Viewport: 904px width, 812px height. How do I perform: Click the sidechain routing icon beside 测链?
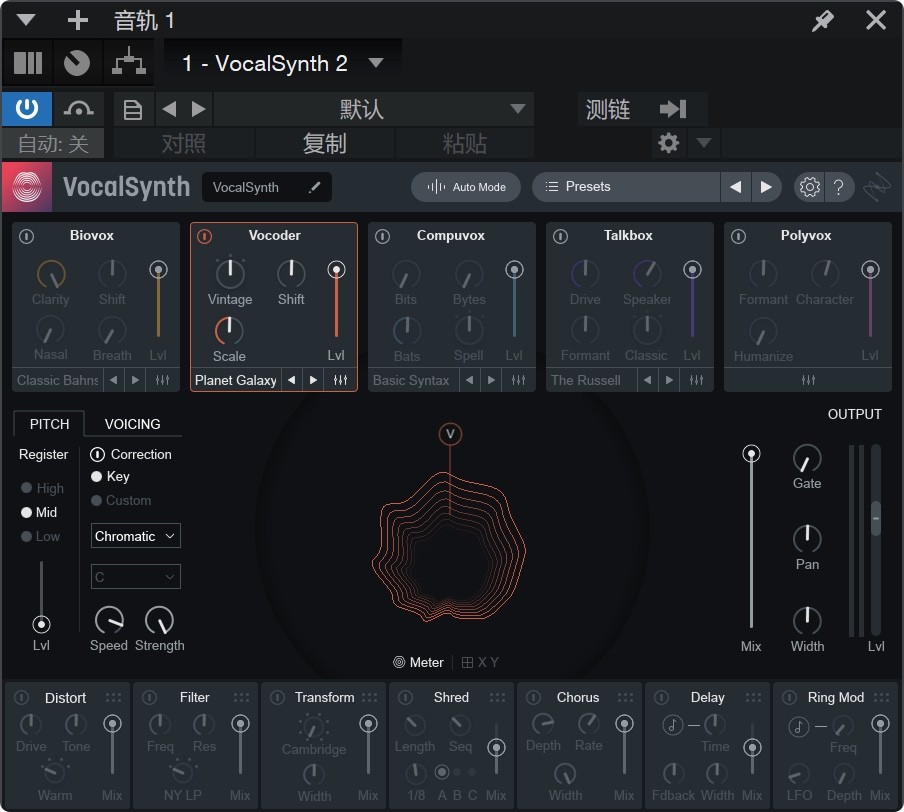674,109
